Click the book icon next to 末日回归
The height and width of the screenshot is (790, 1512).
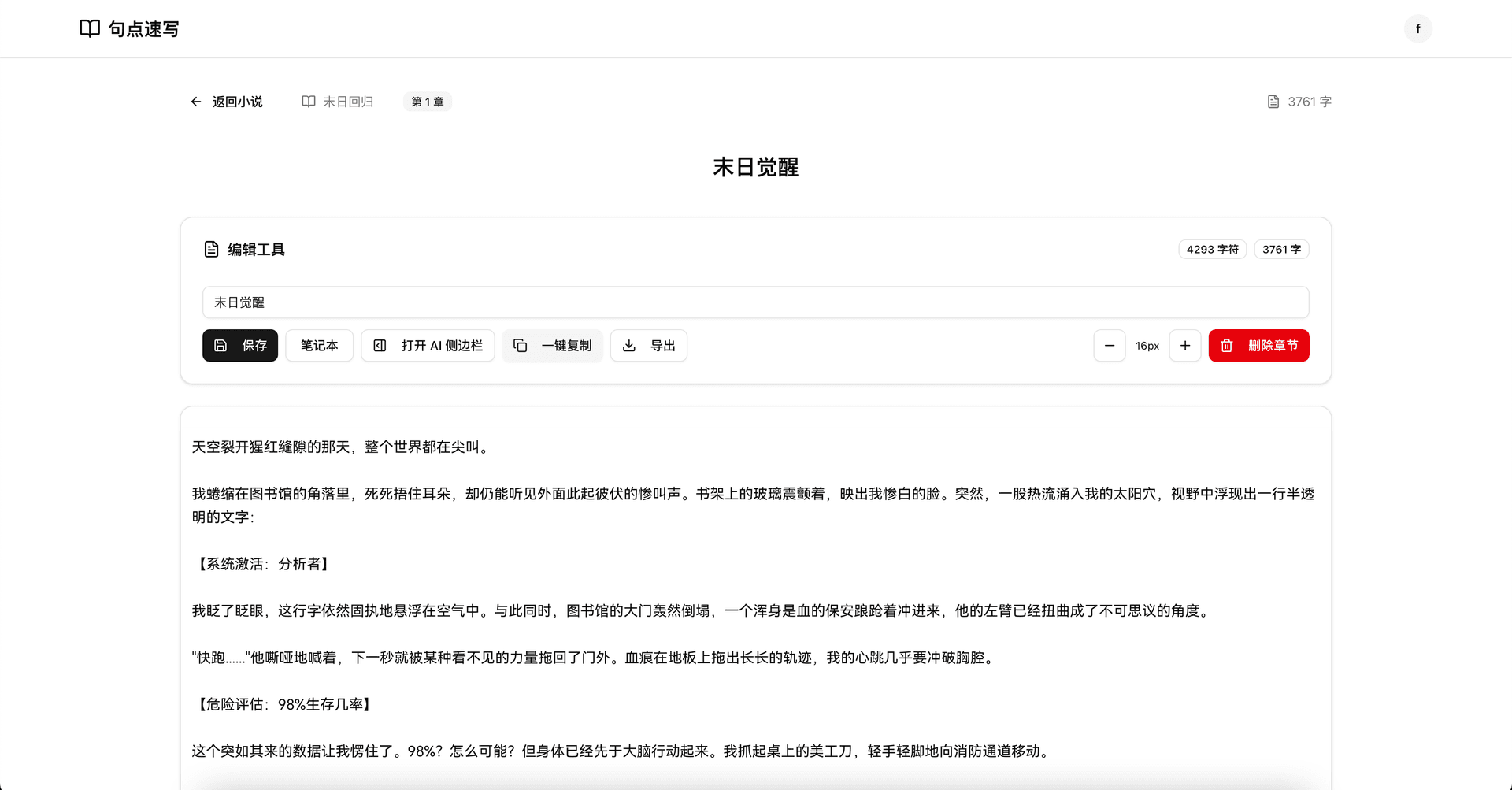point(309,102)
